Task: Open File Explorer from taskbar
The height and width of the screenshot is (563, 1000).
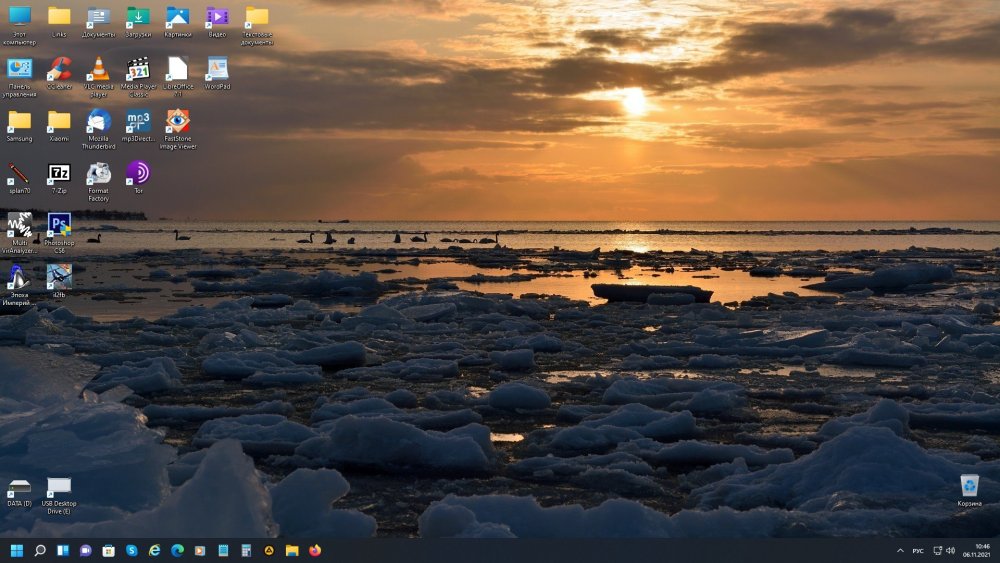Action: pos(292,550)
